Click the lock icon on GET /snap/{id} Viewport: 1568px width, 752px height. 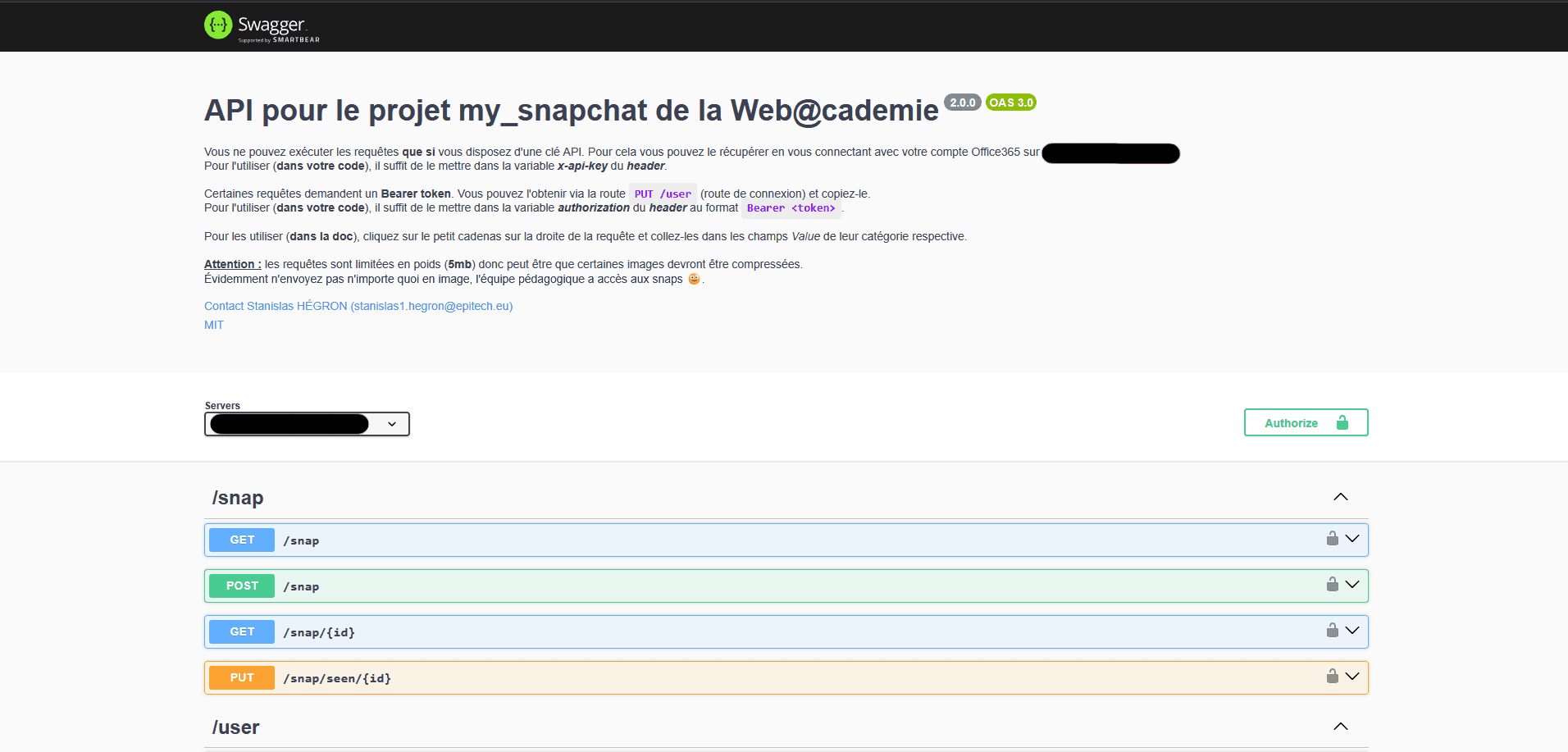coord(1332,631)
